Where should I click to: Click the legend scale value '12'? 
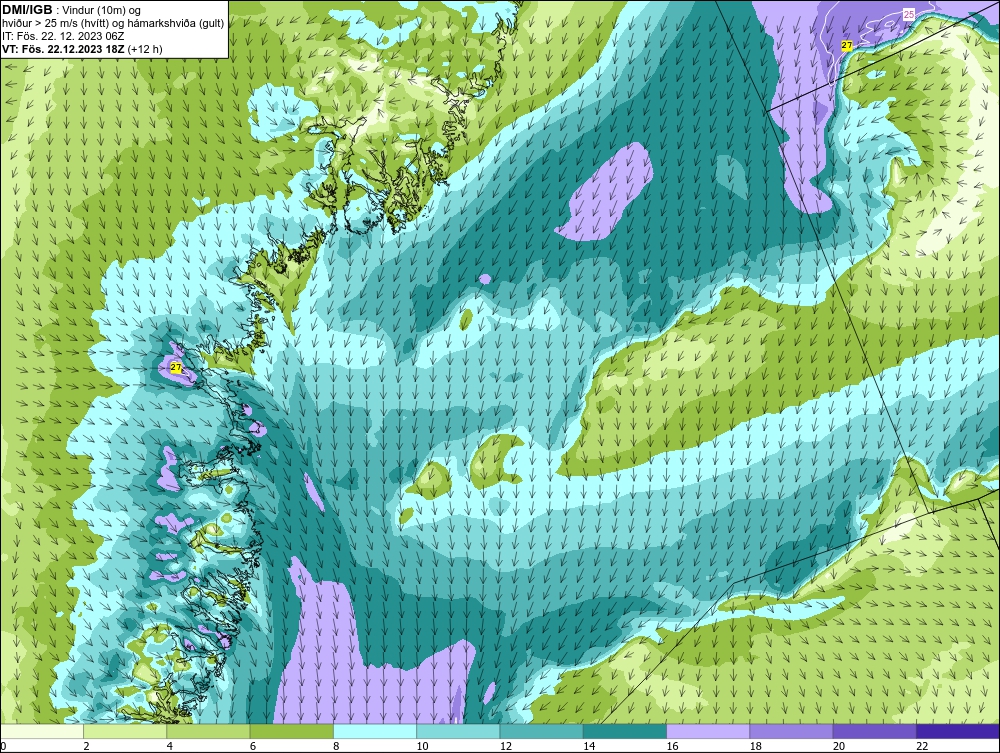click(x=506, y=747)
